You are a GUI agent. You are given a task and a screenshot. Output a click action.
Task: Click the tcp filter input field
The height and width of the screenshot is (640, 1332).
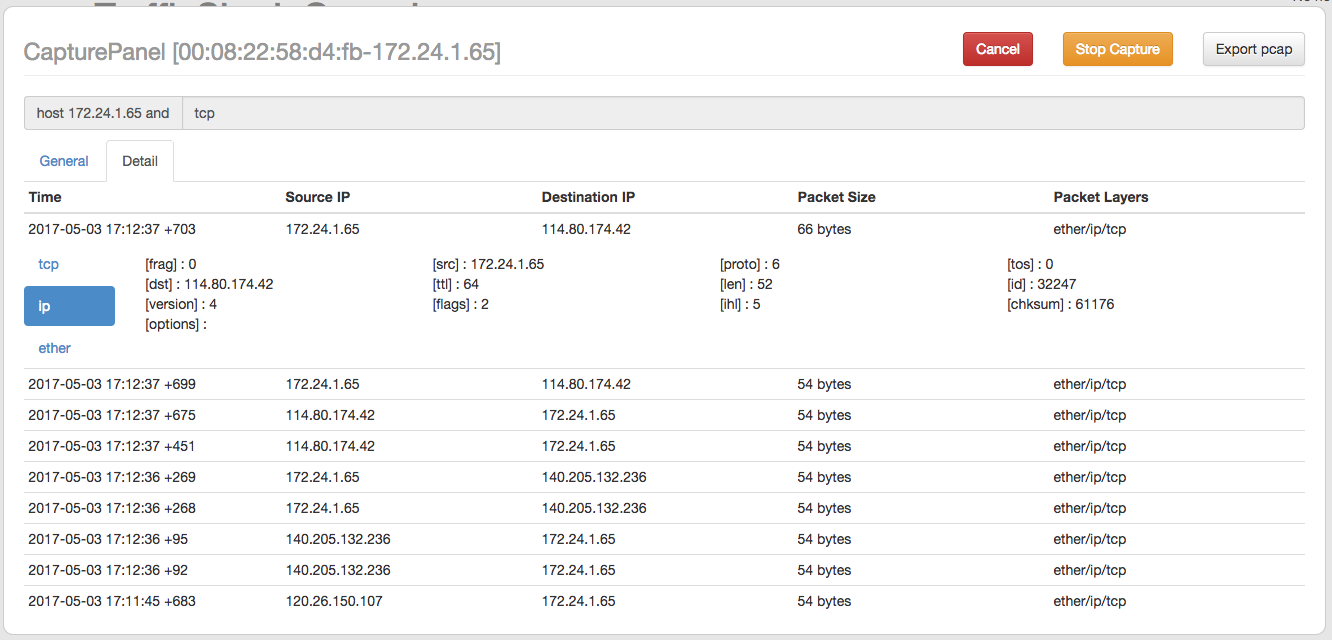[742, 113]
